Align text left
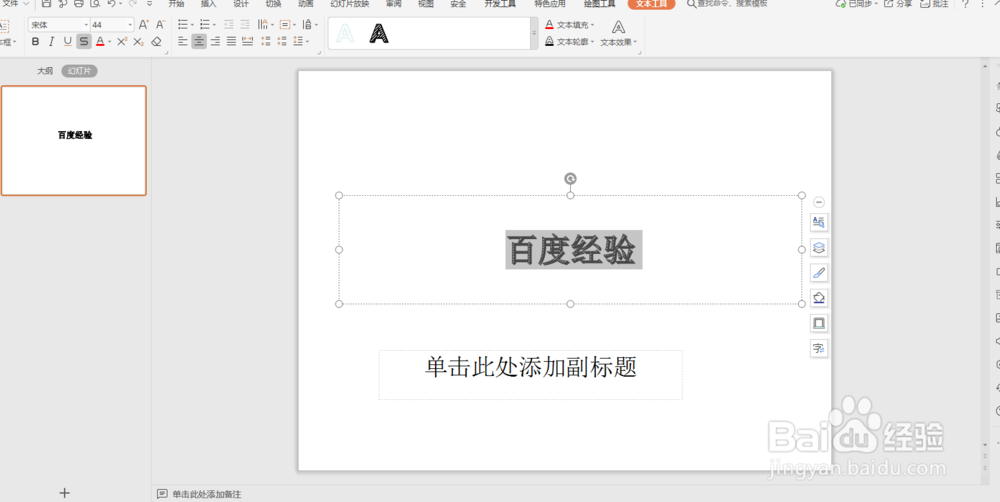 [183, 41]
